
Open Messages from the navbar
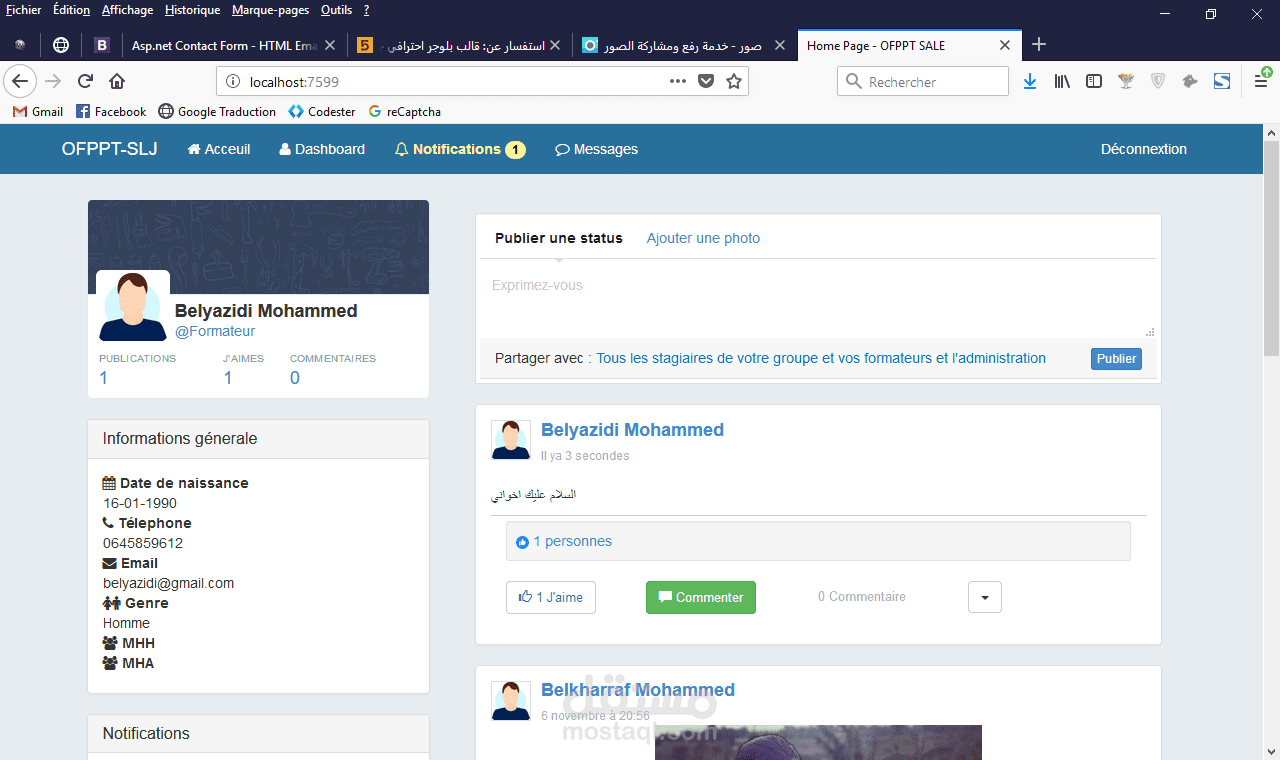(597, 149)
